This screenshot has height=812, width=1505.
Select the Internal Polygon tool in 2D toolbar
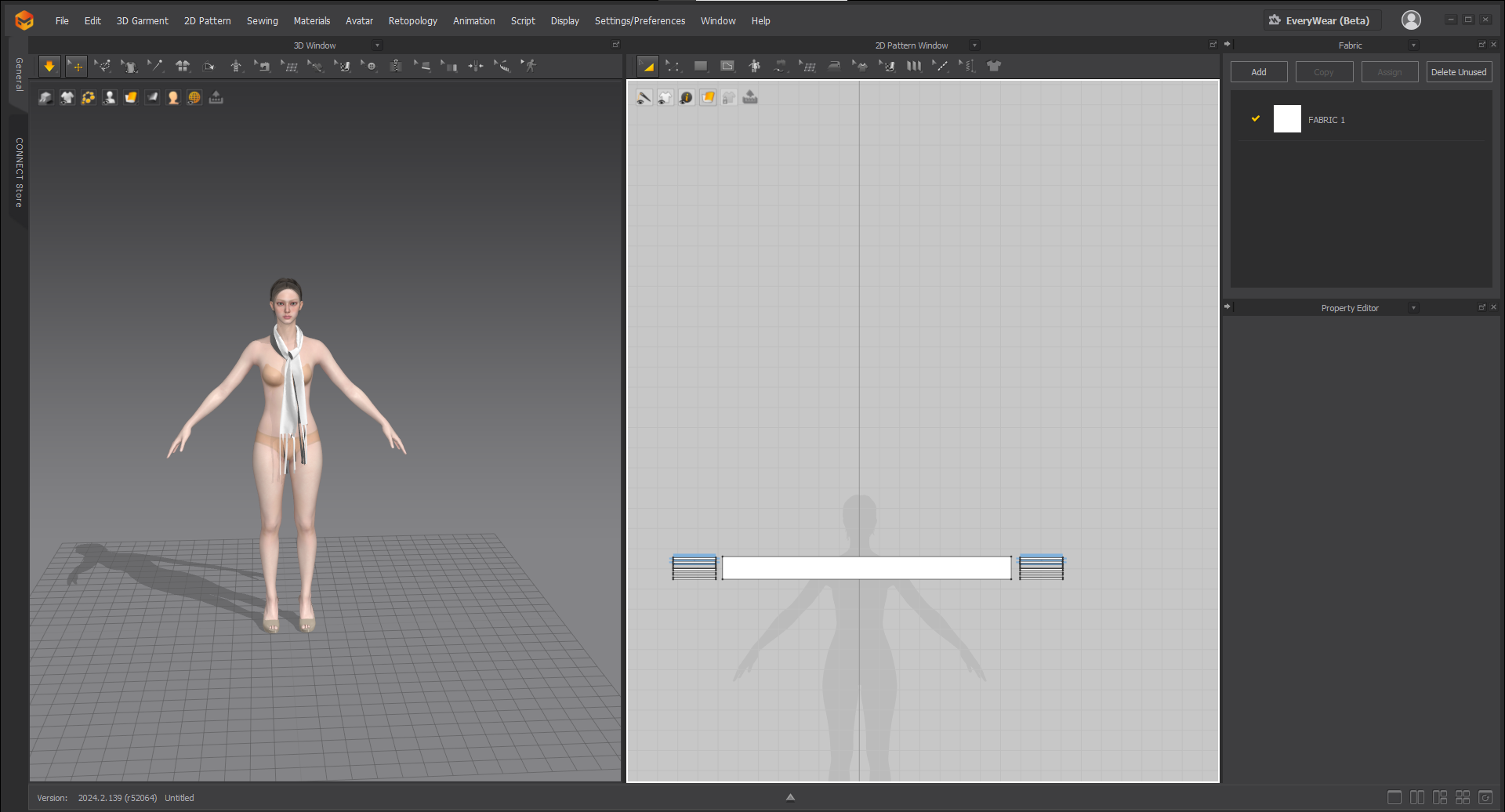pos(727,67)
